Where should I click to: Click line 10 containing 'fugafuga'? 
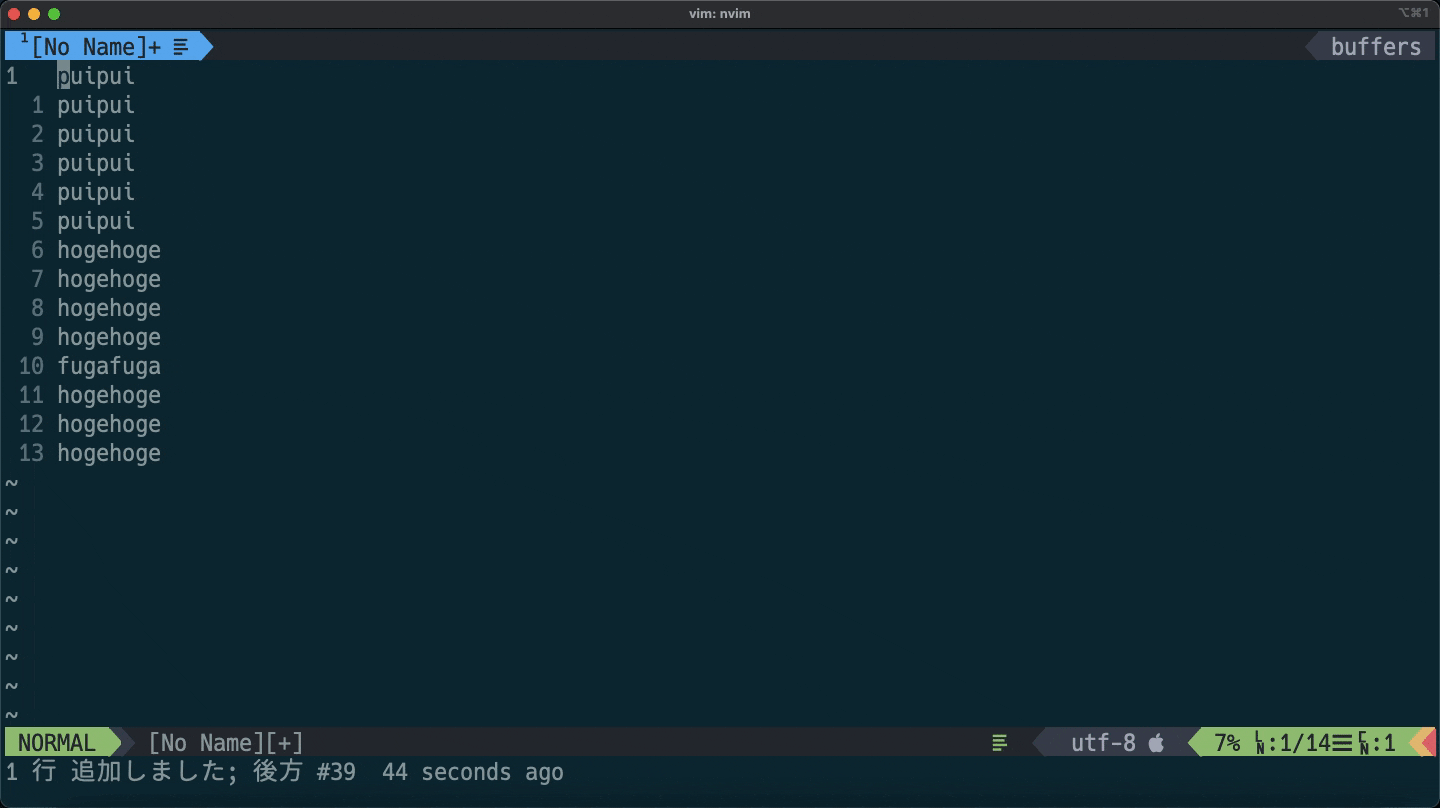[109, 366]
